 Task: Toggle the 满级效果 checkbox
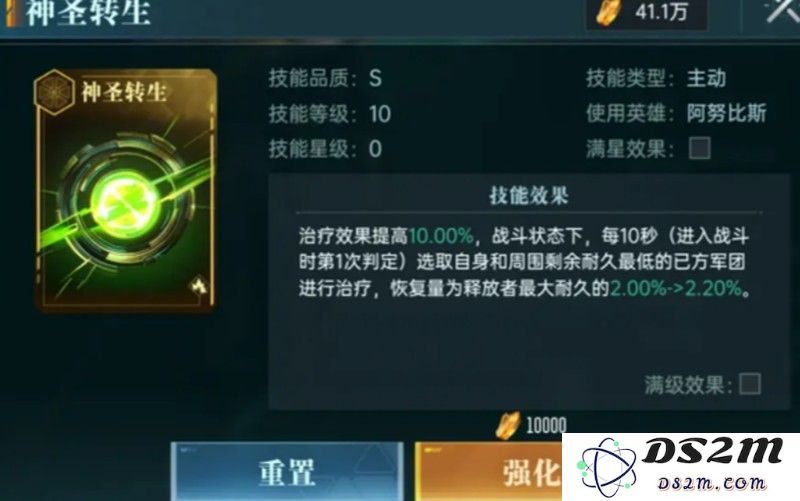[750, 384]
